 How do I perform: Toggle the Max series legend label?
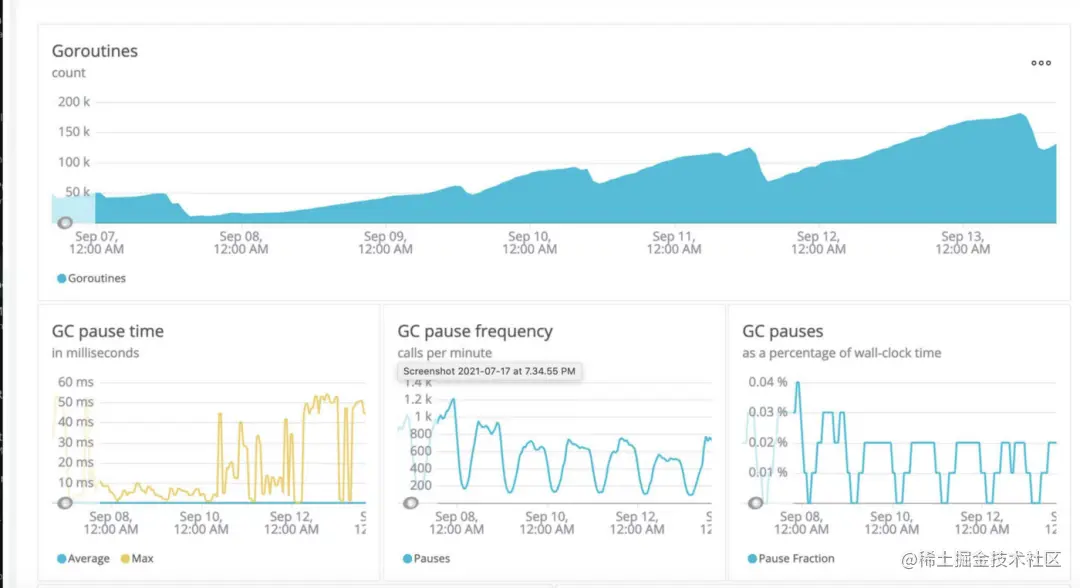[x=142, y=559]
